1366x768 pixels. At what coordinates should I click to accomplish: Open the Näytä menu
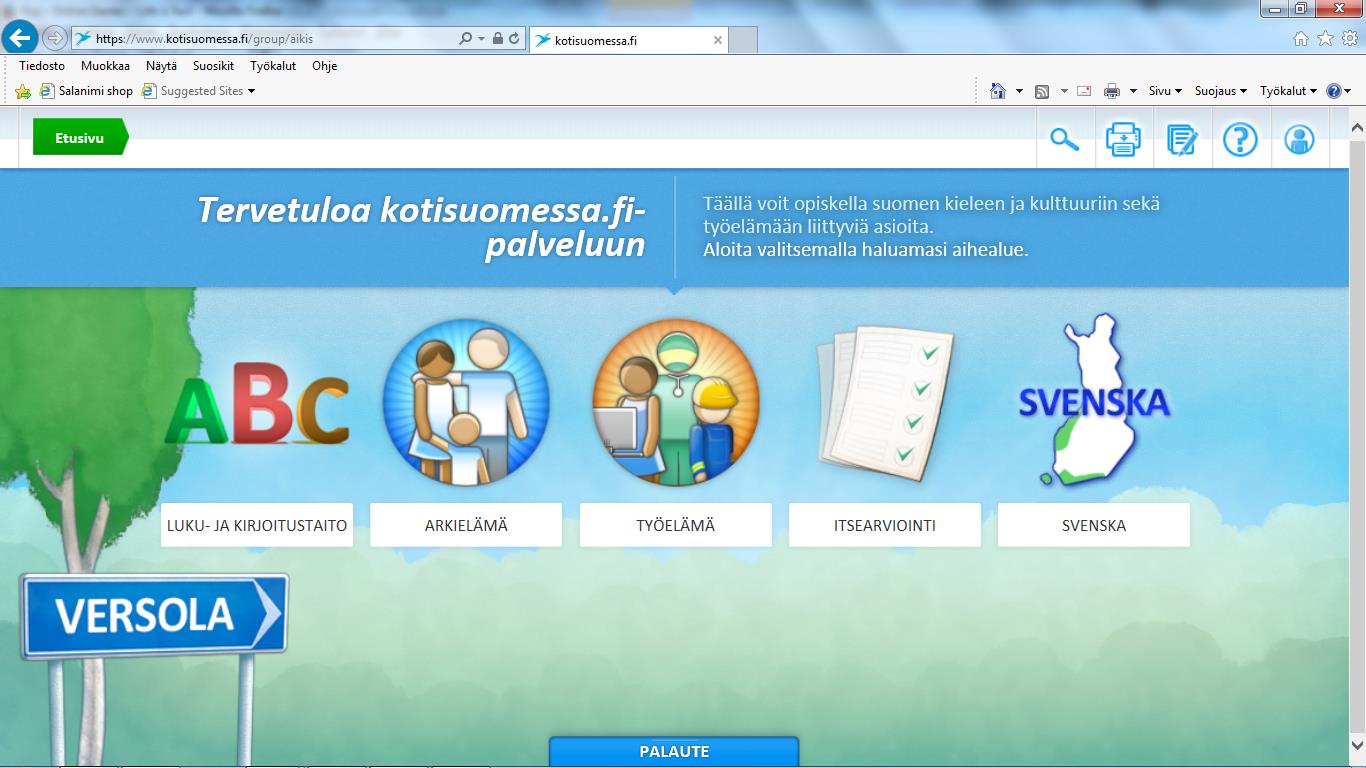pos(161,66)
